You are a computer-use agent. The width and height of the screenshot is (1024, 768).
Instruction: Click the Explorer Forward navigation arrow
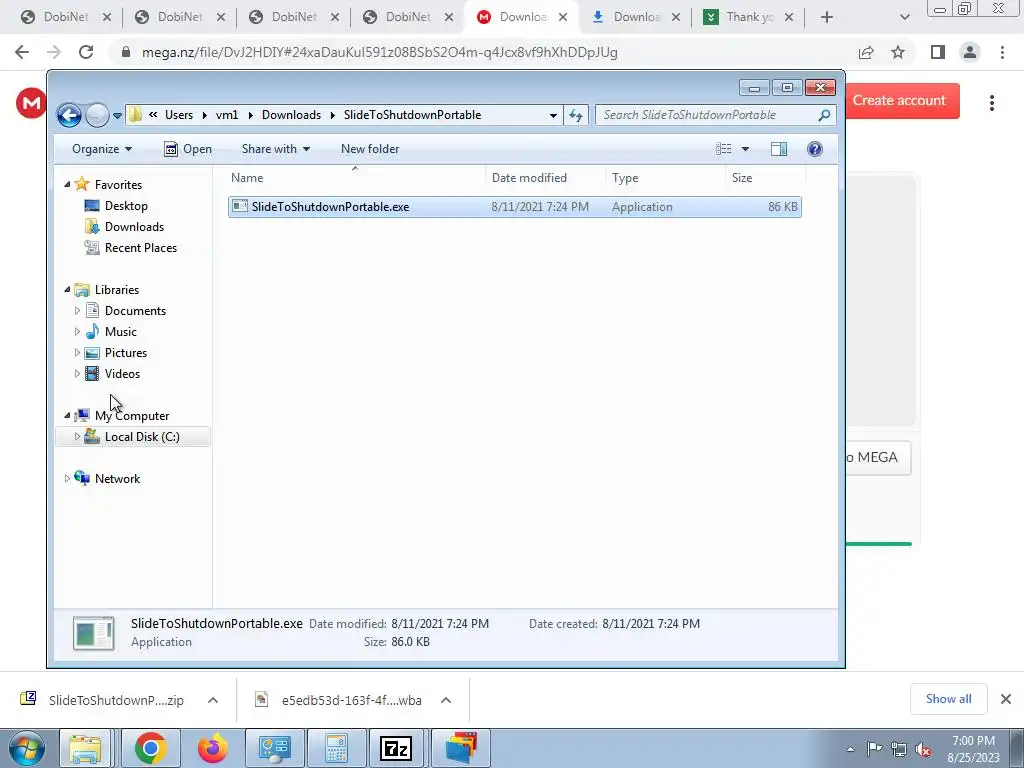(x=97, y=116)
